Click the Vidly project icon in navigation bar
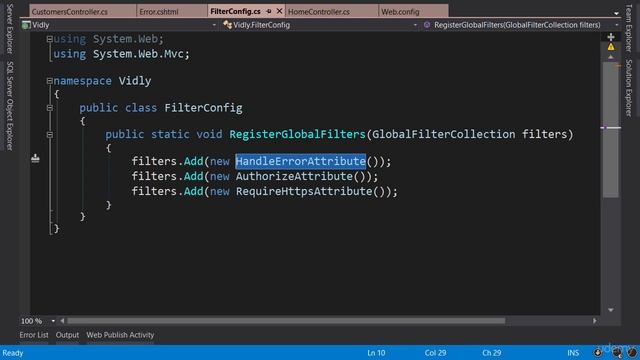 27,25
